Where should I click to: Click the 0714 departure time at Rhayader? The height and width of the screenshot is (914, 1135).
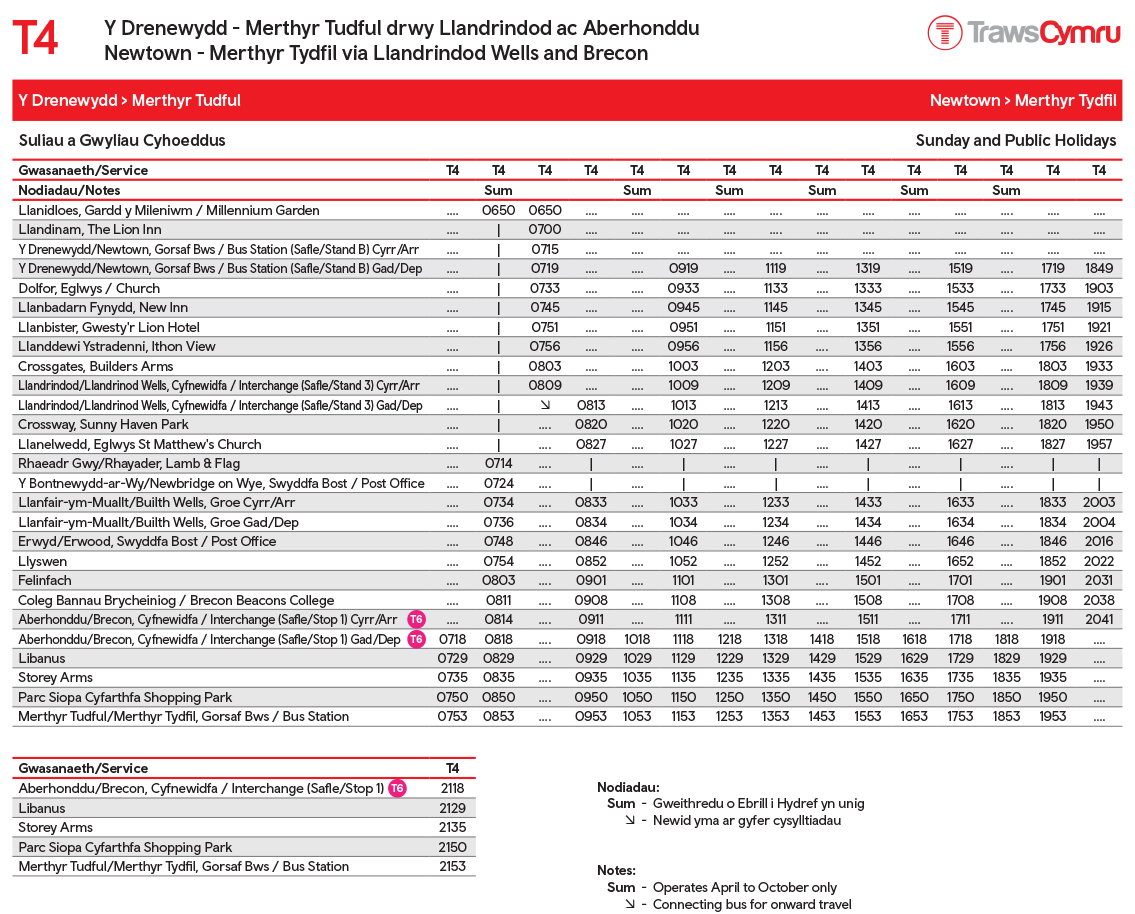coord(498,464)
